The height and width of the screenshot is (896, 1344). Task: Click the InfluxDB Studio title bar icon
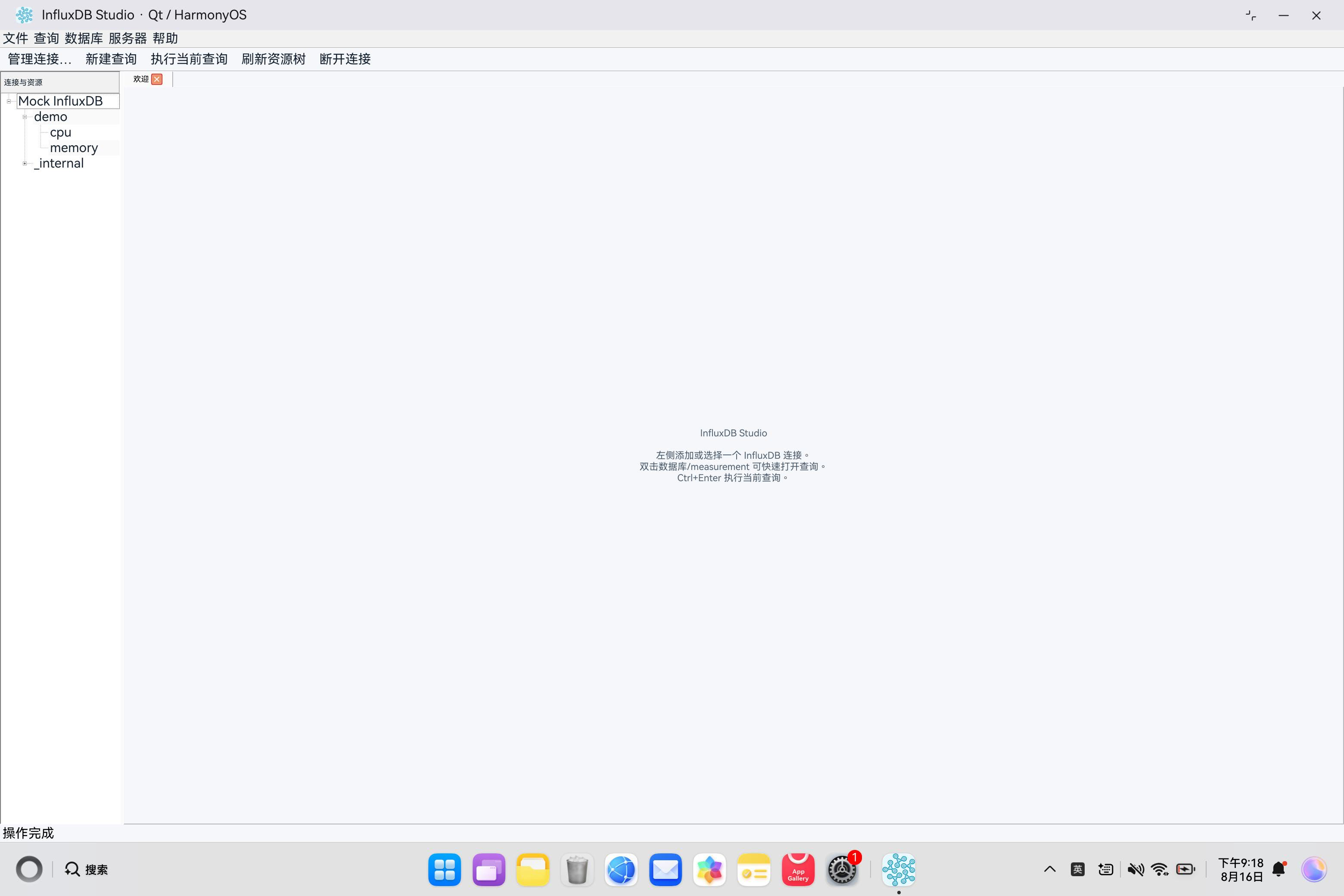pos(24,15)
